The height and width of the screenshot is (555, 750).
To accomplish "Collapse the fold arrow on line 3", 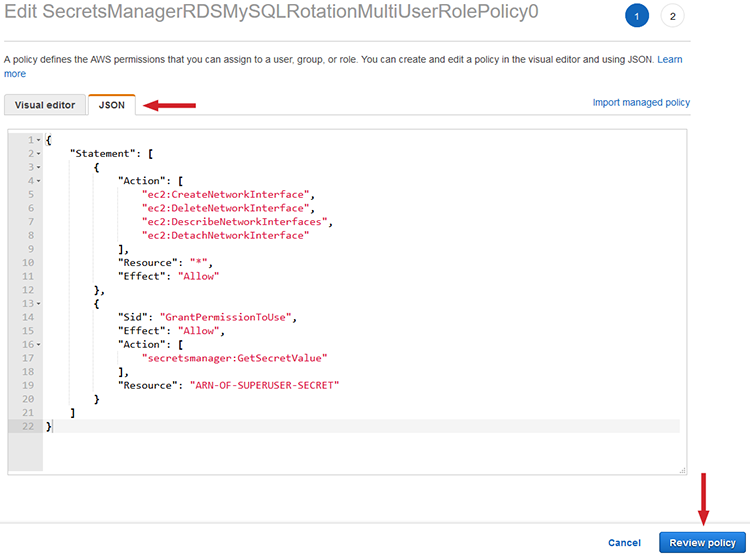I will coord(39,167).
